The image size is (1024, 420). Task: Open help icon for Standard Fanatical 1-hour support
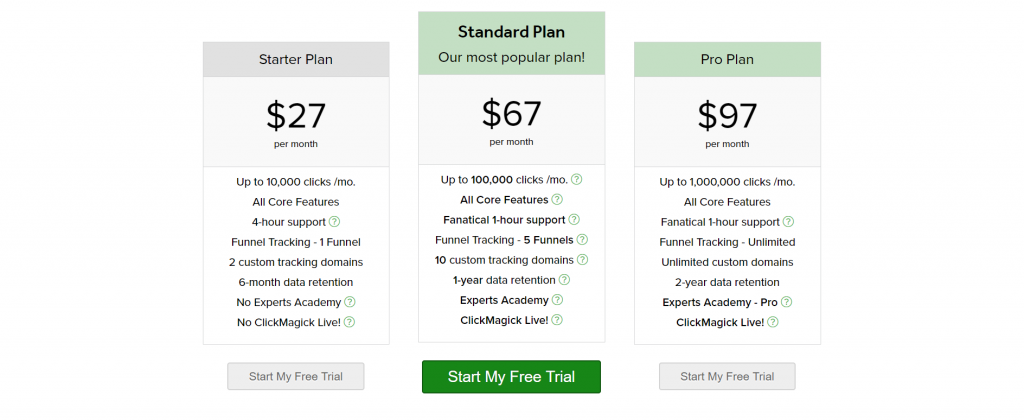pyautogui.click(x=574, y=220)
